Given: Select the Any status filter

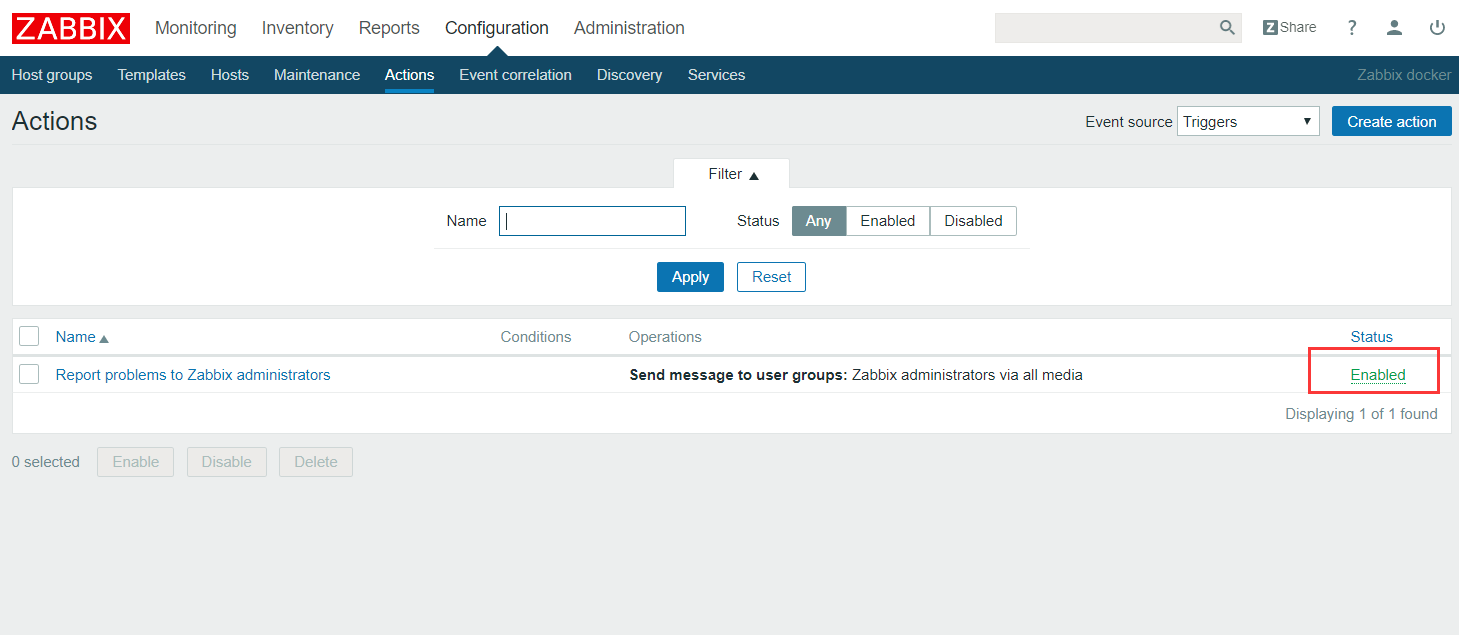Looking at the screenshot, I should [819, 221].
